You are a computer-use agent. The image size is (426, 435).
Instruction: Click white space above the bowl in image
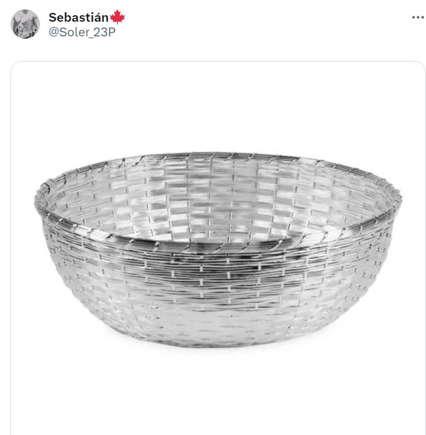pyautogui.click(x=218, y=107)
